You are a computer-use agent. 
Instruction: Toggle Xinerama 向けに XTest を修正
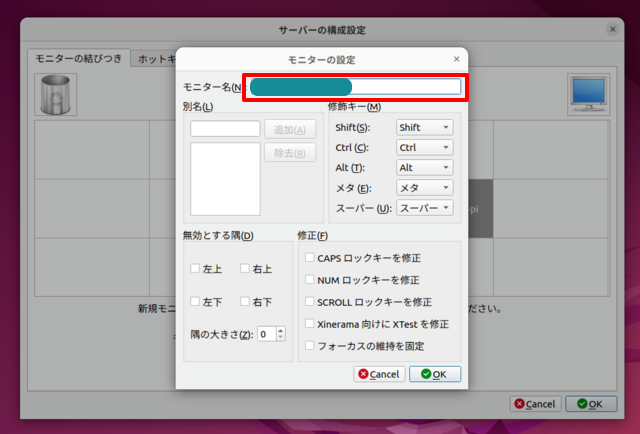coord(310,324)
